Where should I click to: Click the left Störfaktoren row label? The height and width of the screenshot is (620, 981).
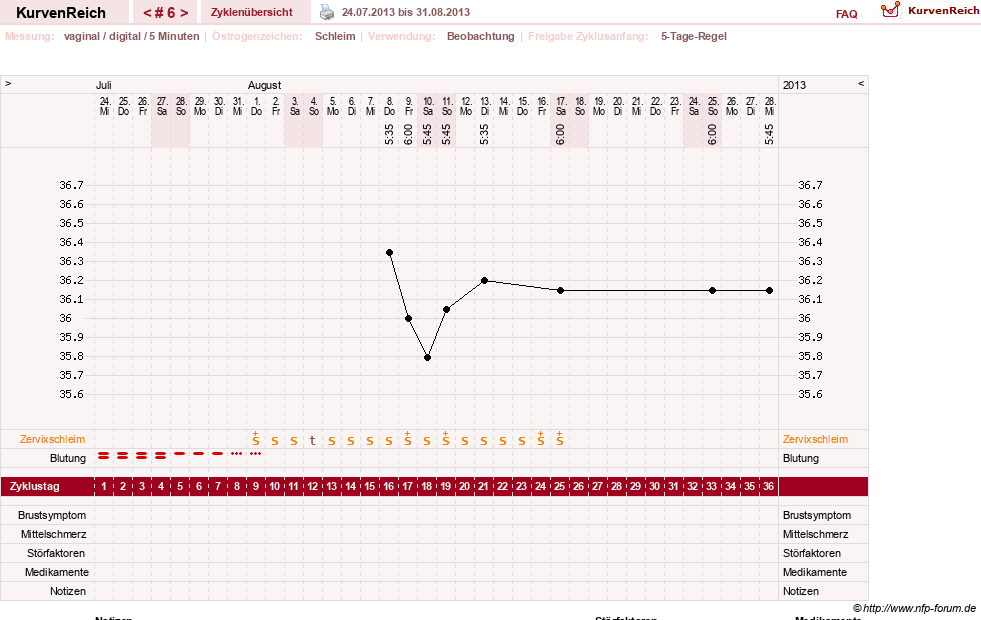58,553
